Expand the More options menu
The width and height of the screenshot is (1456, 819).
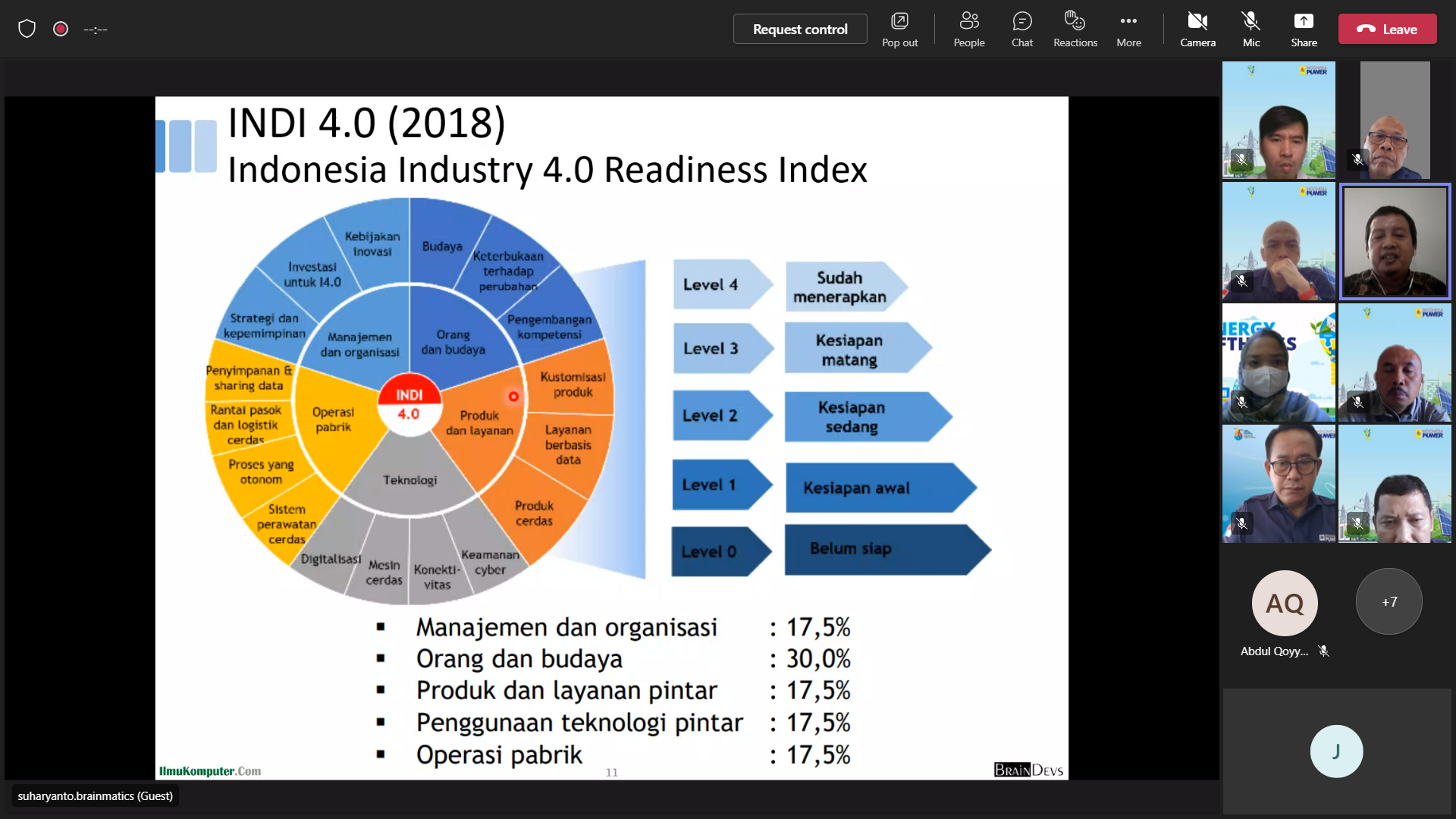click(1128, 29)
